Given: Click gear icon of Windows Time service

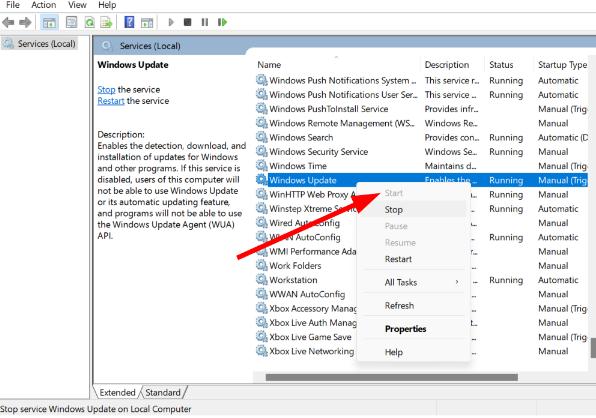Looking at the screenshot, I should (x=262, y=166).
